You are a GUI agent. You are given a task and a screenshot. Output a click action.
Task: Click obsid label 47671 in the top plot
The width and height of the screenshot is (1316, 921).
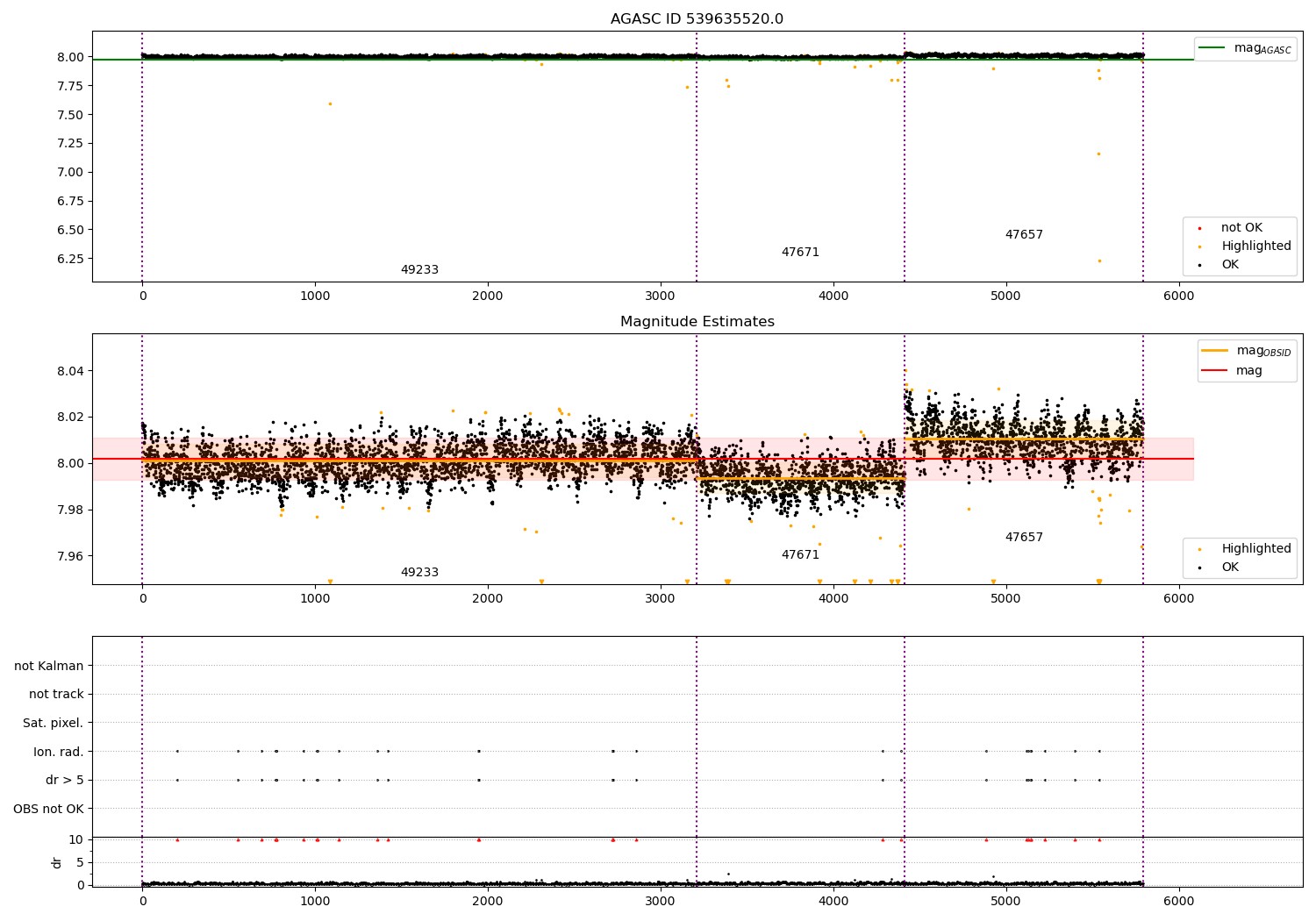[800, 253]
